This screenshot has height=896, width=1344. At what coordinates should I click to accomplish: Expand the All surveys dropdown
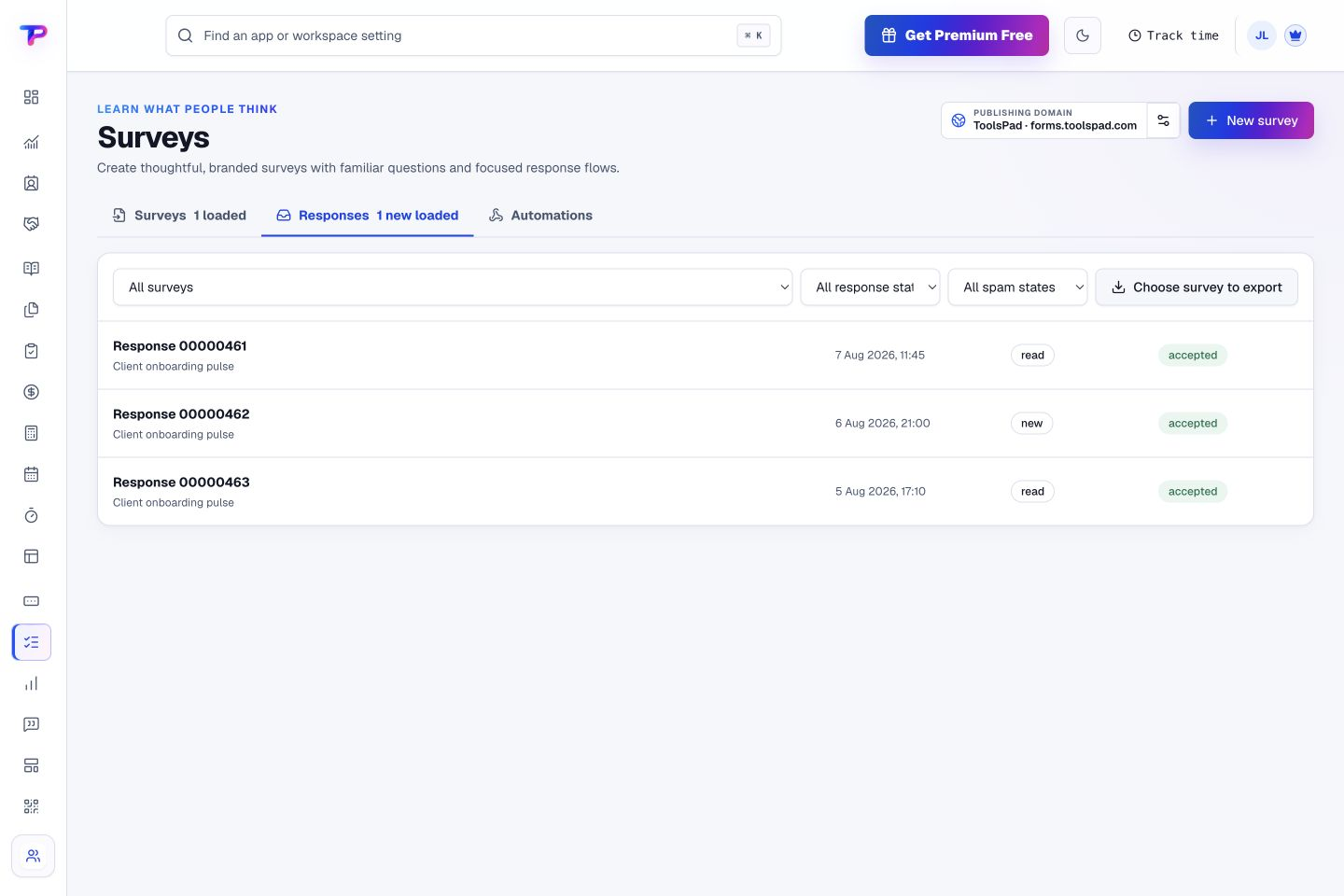pyautogui.click(x=453, y=287)
